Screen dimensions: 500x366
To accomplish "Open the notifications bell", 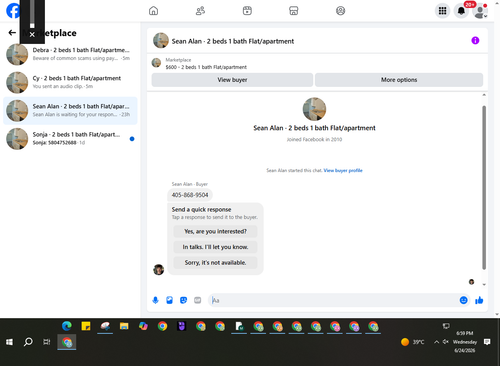I will point(461,11).
